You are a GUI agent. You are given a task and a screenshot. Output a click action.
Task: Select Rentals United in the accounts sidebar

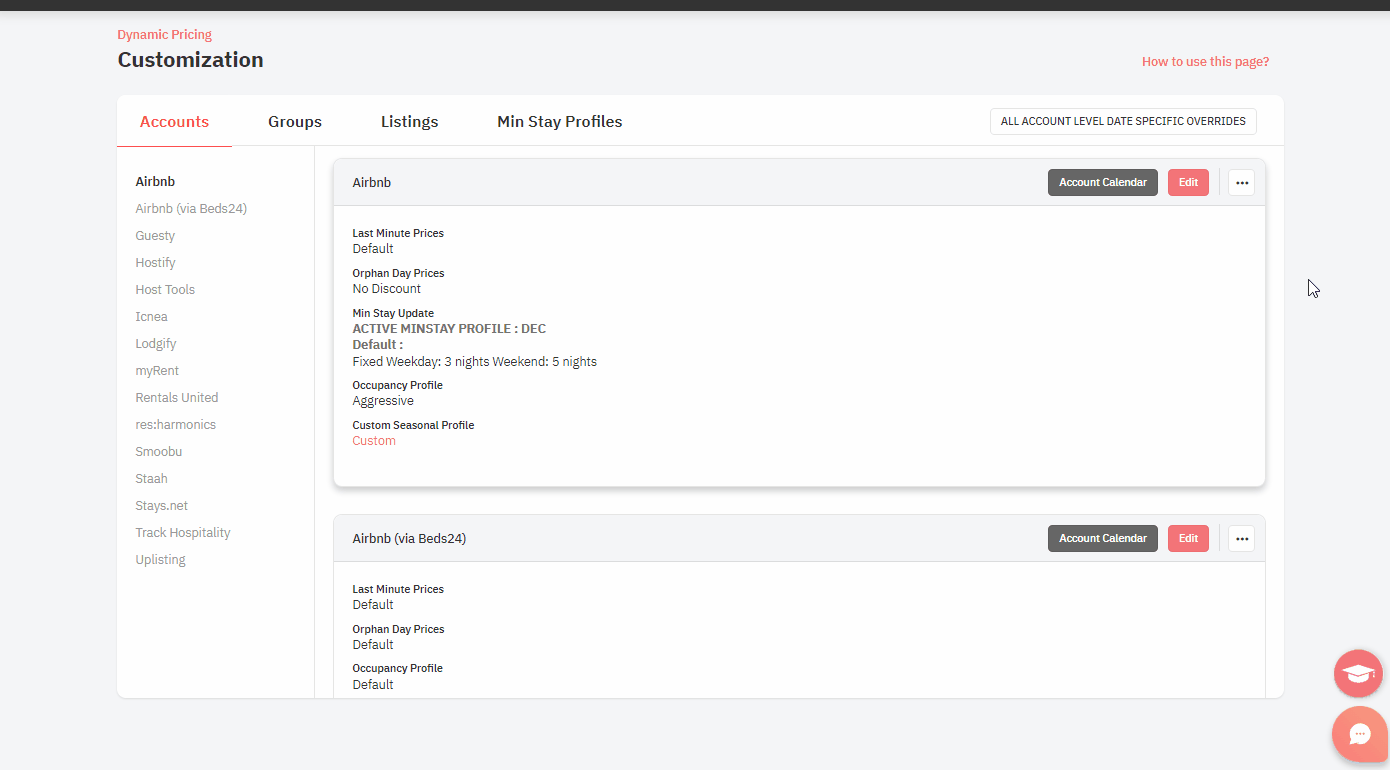pos(177,398)
